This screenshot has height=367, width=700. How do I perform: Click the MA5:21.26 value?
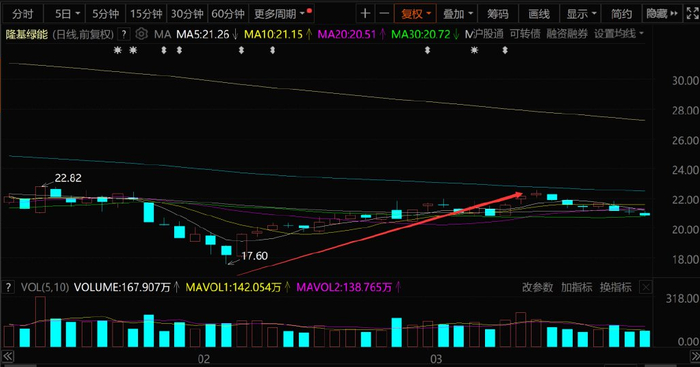(203, 34)
